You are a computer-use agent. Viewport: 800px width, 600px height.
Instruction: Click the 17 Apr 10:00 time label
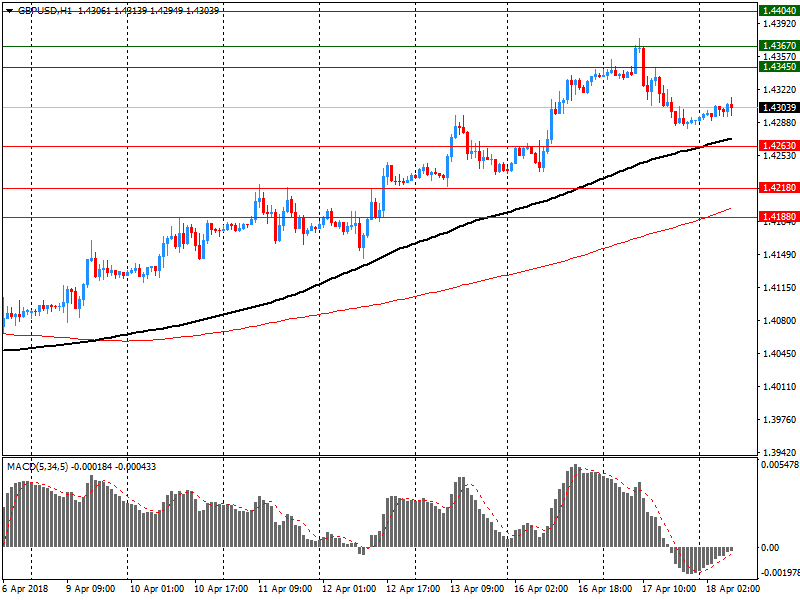[x=669, y=588]
